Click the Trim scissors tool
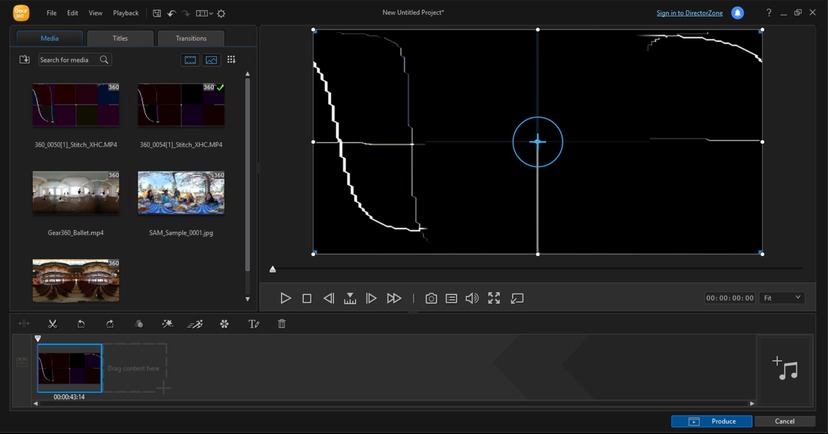828x434 pixels. [52, 324]
